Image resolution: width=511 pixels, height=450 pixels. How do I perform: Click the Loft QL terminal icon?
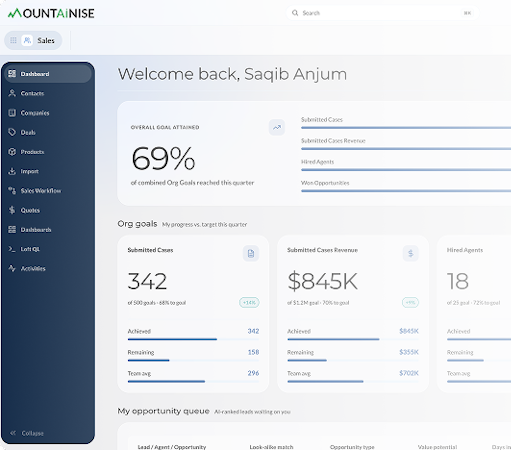tap(12, 249)
